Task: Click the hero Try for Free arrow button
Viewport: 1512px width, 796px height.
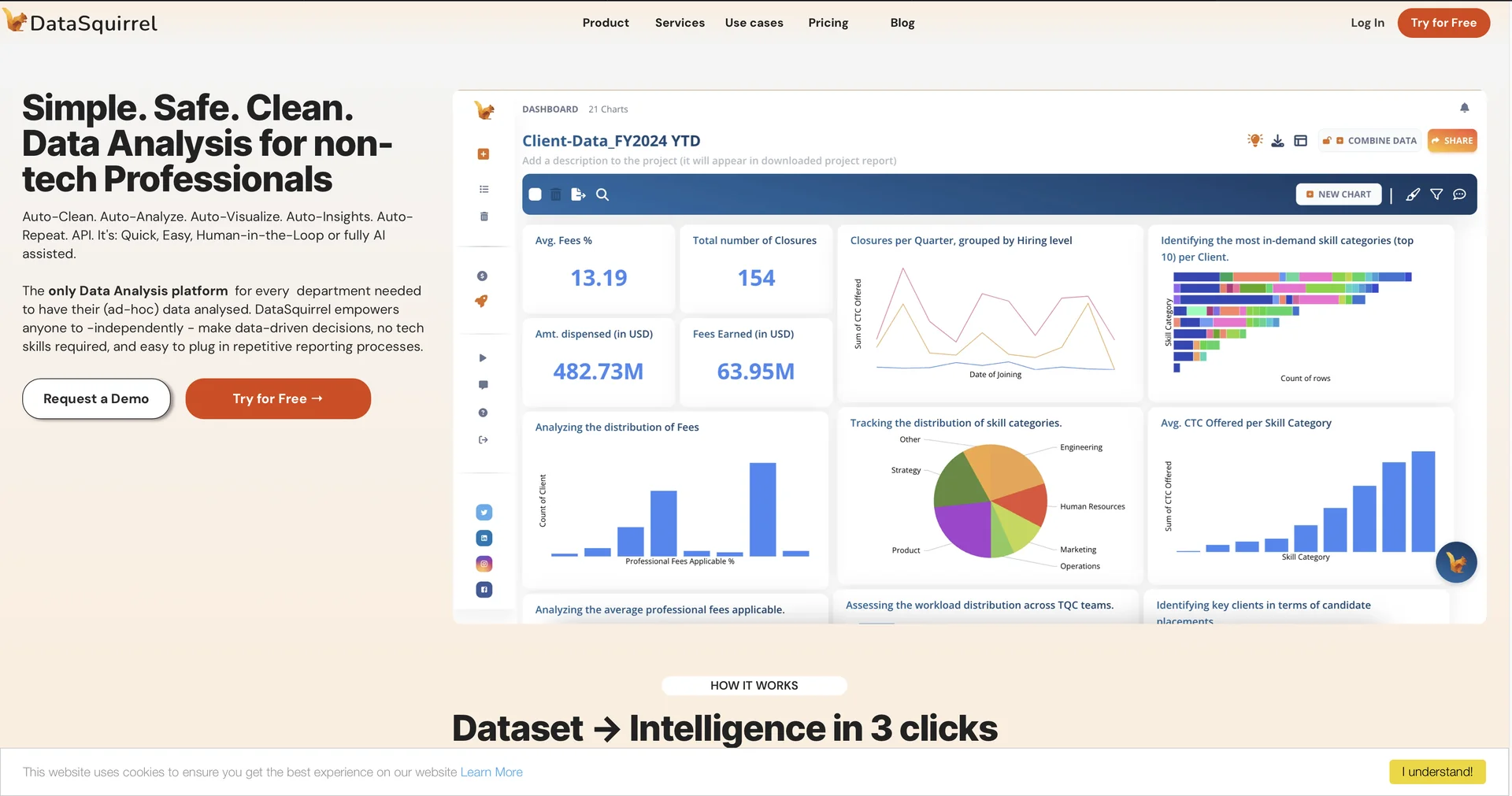Action: (278, 398)
